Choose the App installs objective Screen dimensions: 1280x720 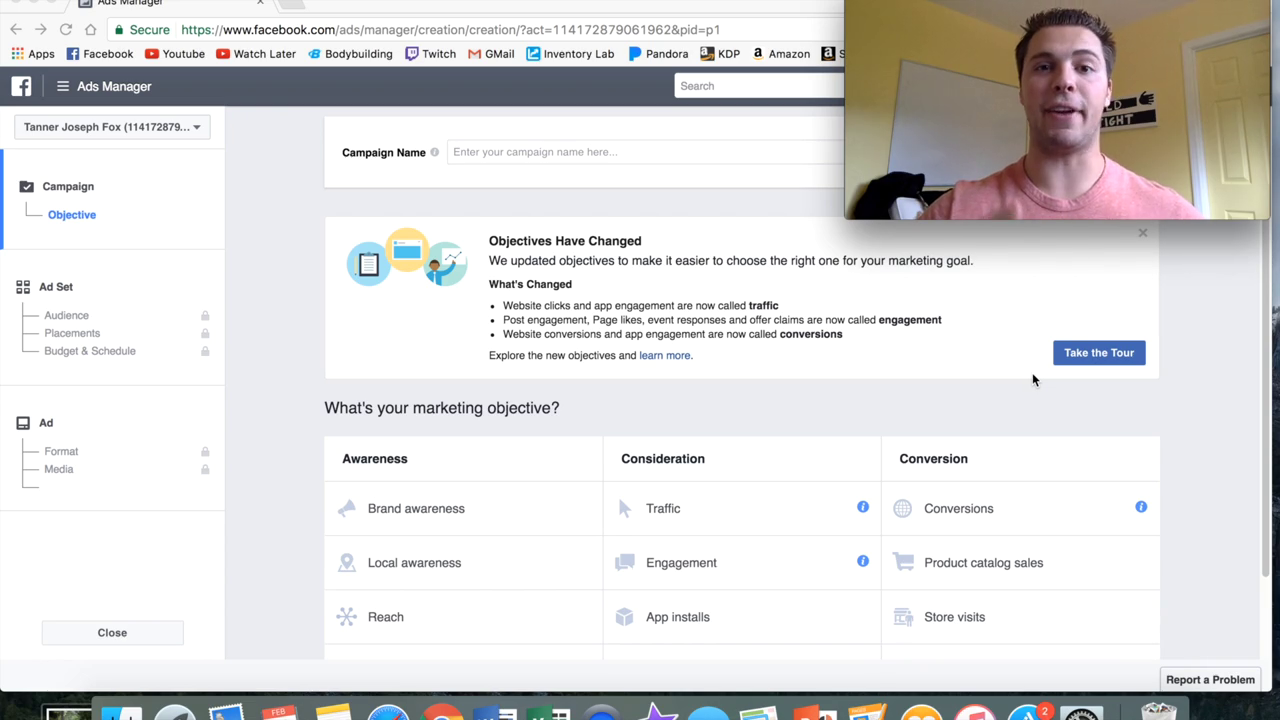[741, 617]
